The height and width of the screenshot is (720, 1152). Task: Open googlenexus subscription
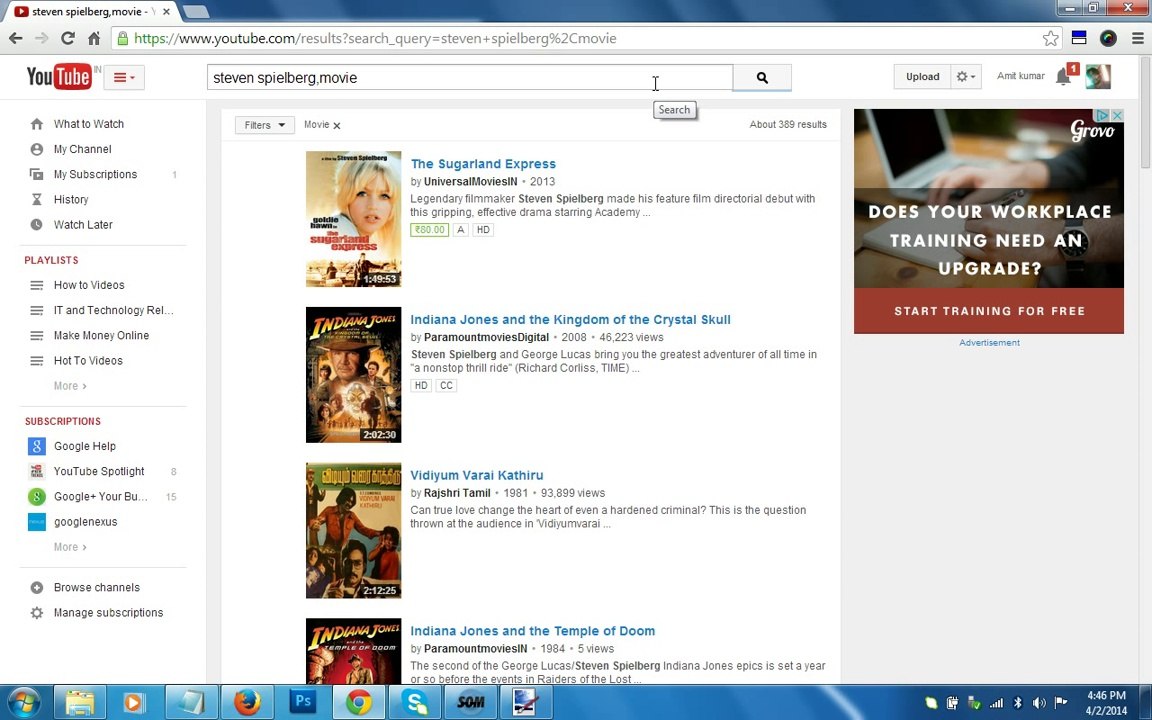[x=85, y=522]
